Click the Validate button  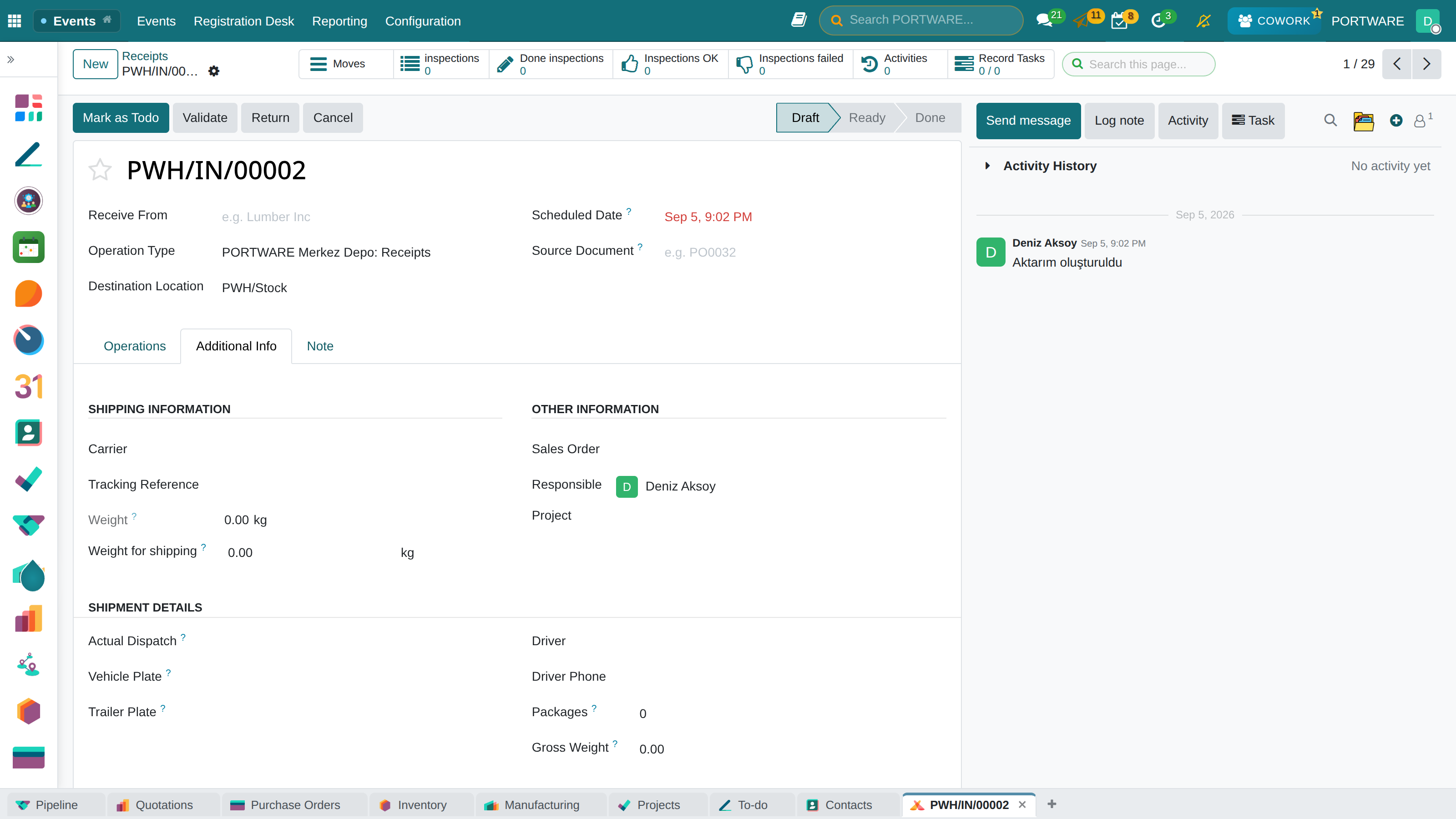[x=205, y=117]
